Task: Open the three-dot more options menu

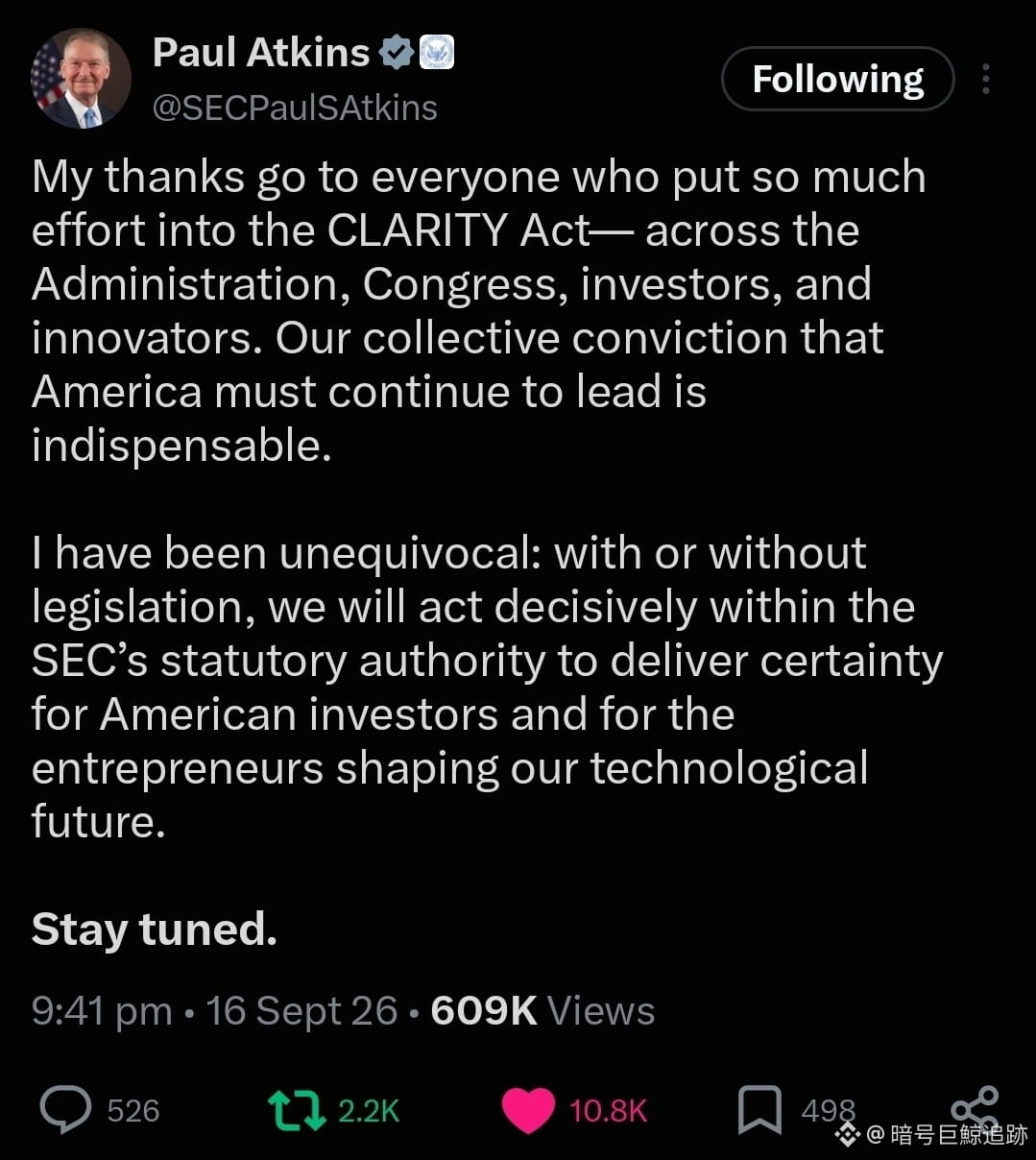Action: [x=986, y=79]
